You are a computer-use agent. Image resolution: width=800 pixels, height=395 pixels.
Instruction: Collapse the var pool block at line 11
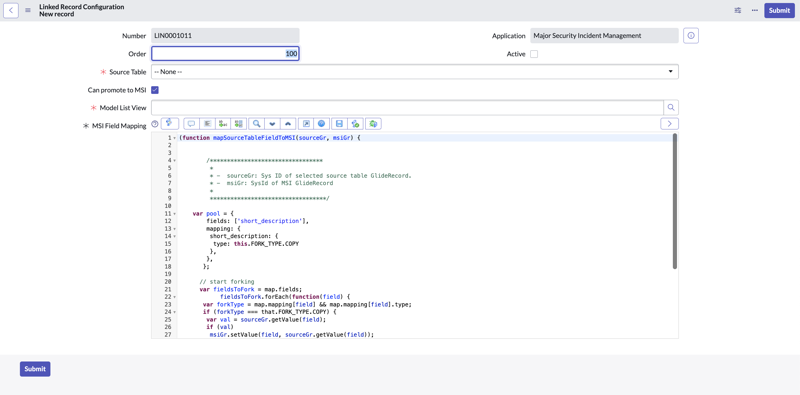[x=174, y=213]
